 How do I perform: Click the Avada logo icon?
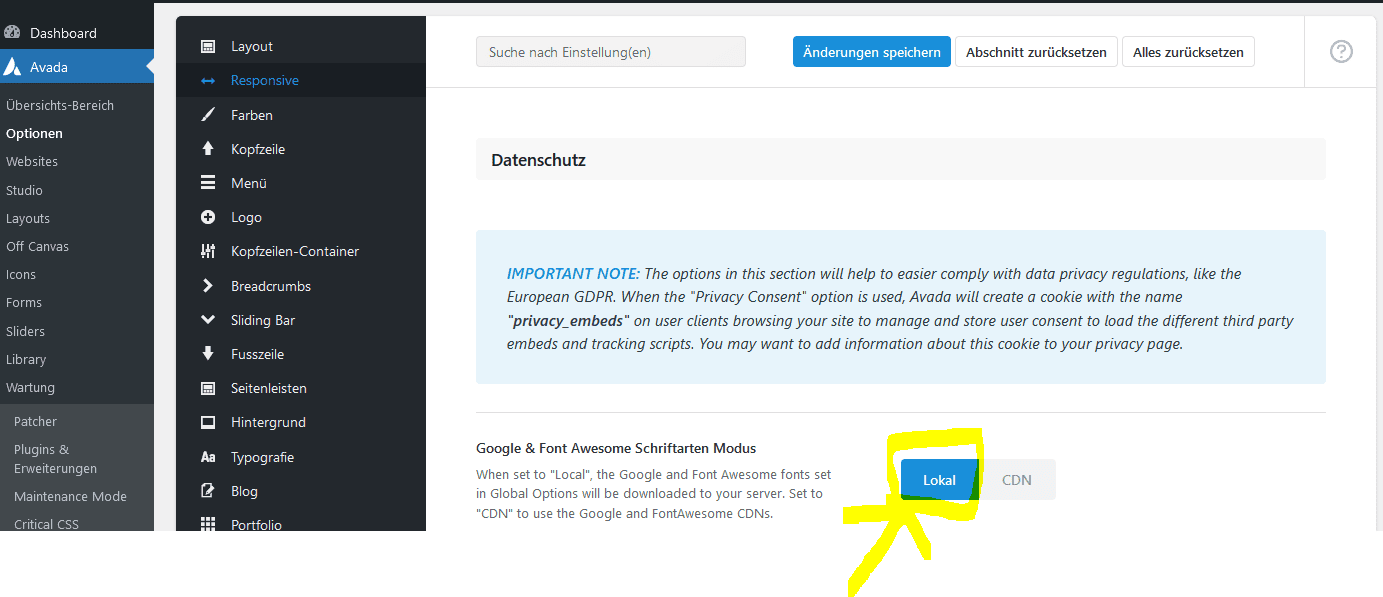pos(13,67)
